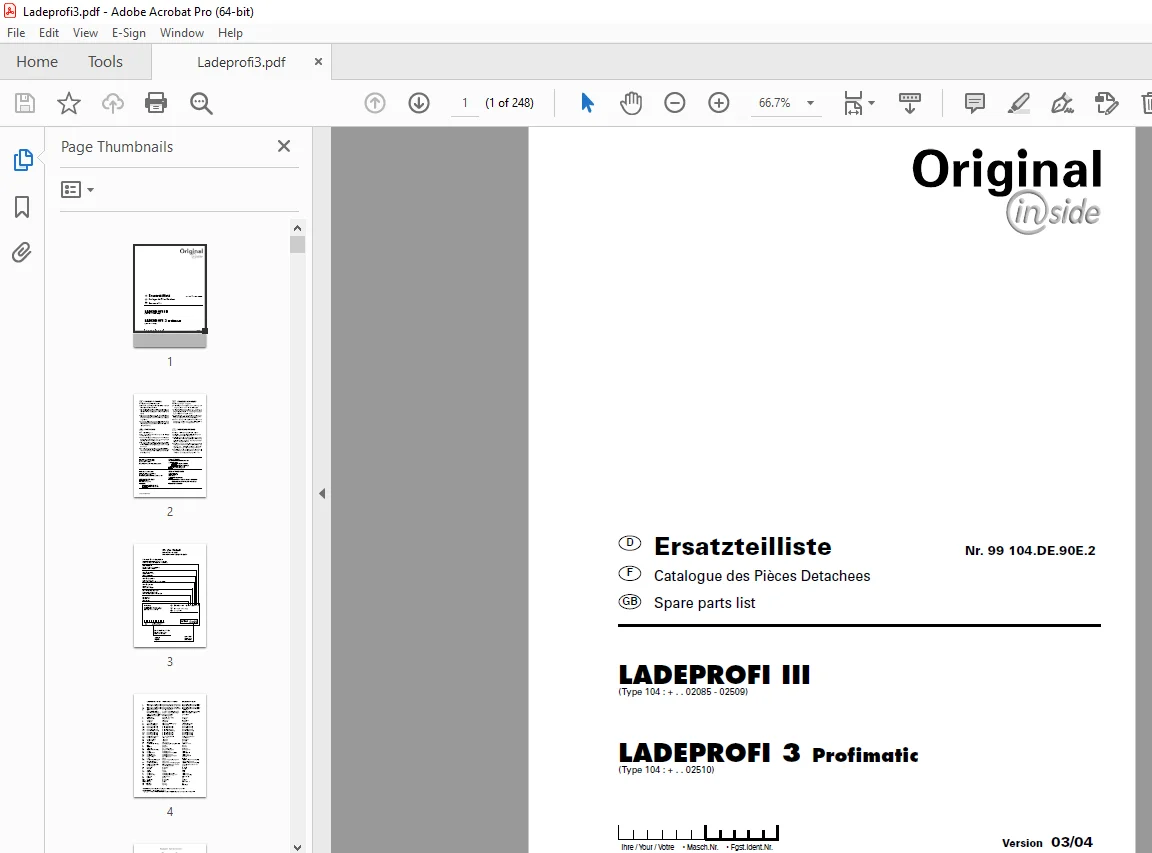The height and width of the screenshot is (853, 1152).
Task: Select the Ladeprofi3.pdf document tab
Action: (241, 62)
